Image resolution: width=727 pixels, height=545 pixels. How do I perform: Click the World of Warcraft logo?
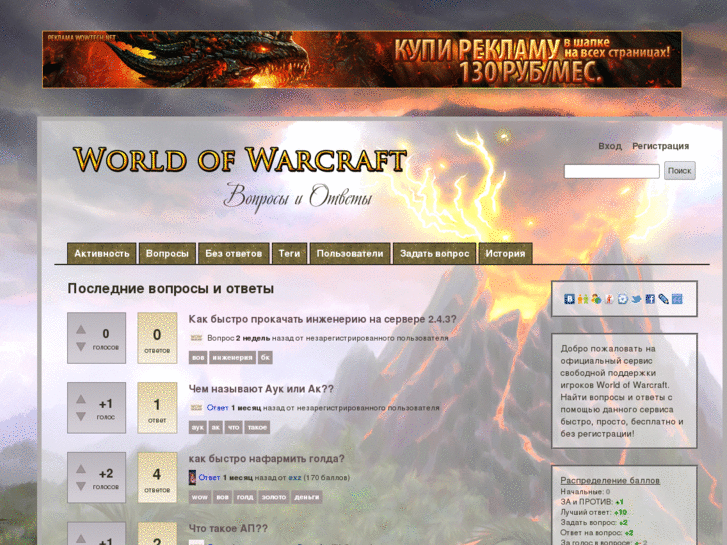pyautogui.click(x=240, y=160)
